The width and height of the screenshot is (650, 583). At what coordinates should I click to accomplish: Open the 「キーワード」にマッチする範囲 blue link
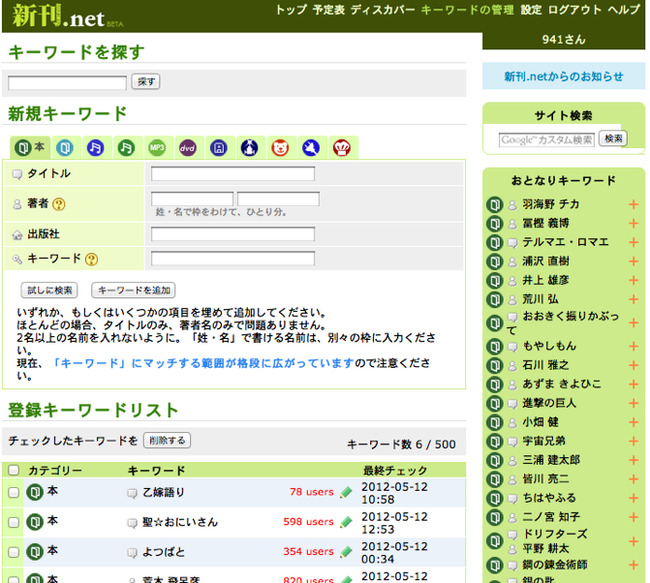pos(203,363)
